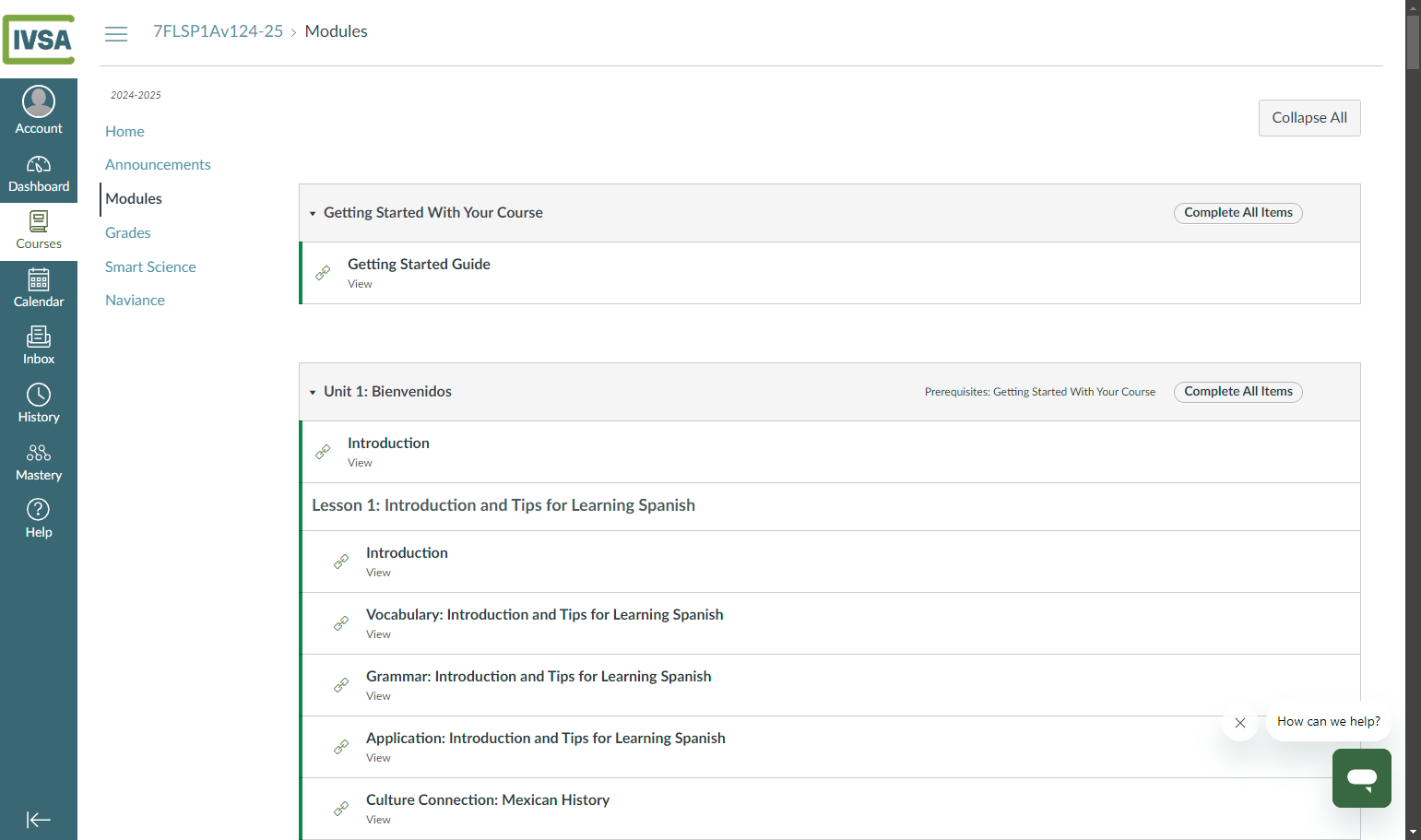The height and width of the screenshot is (840, 1421).
Task: Click the 'Prerequisites: Getting Started With Your Course' text
Action: click(1040, 392)
